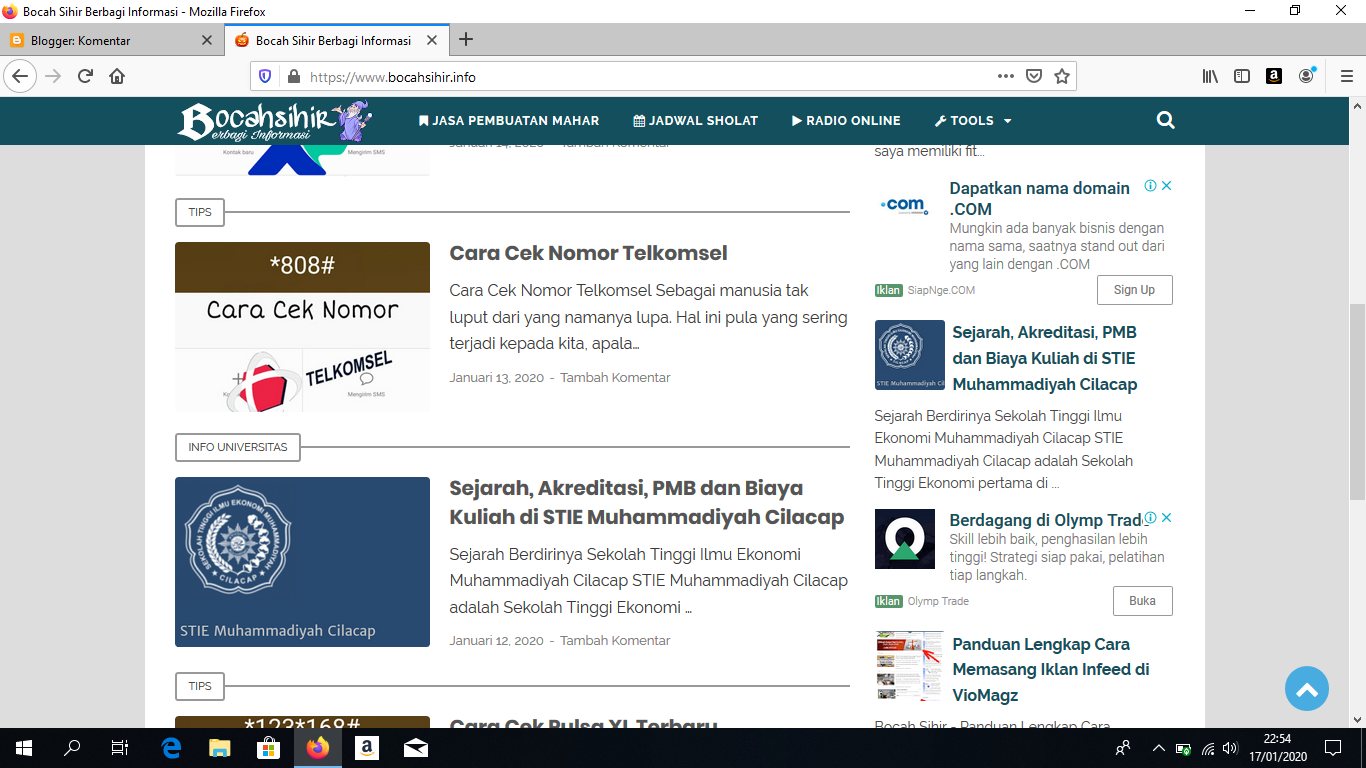Click the page vertical scrollbar thumb

(x=1357, y=402)
